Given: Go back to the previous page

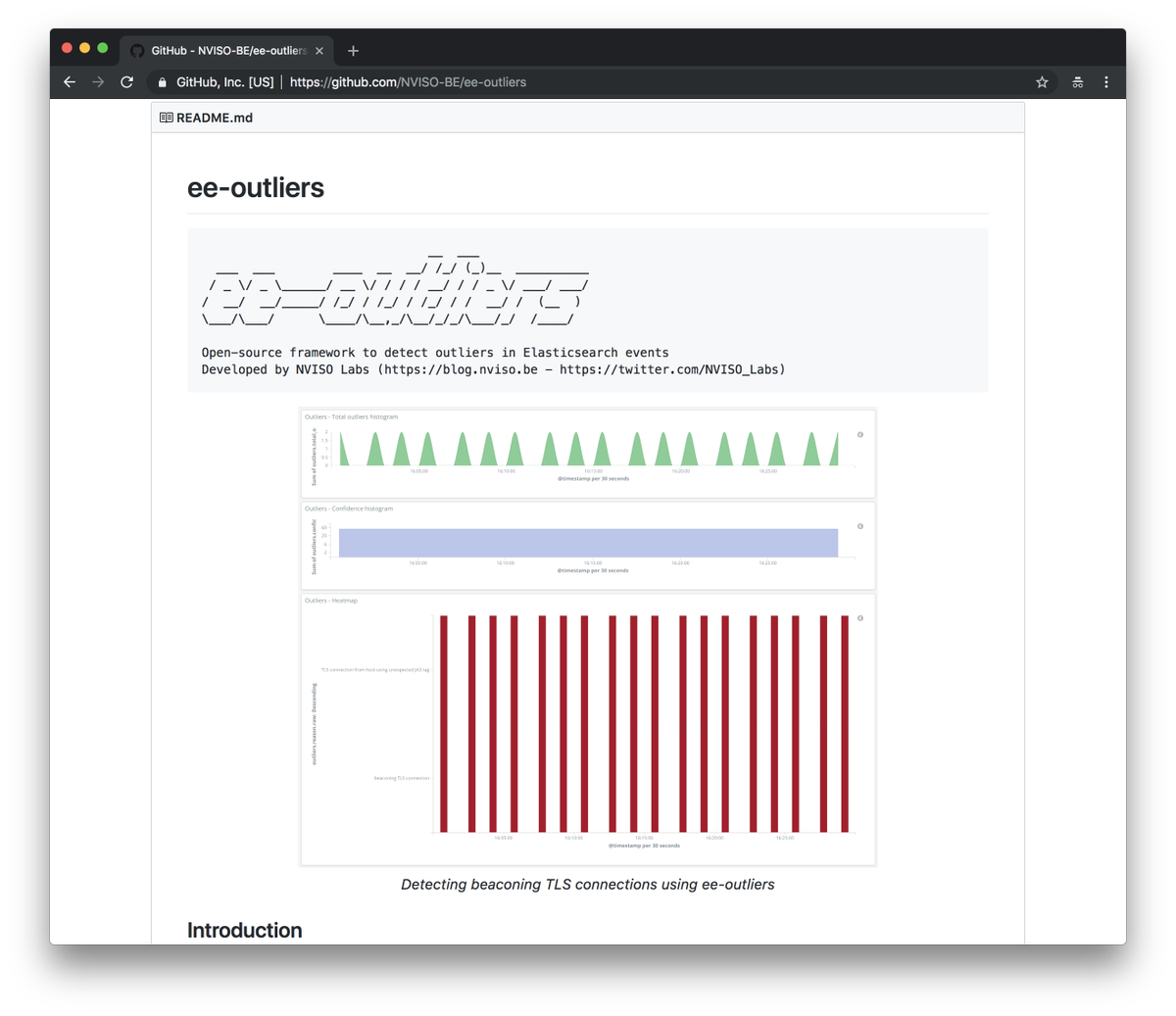Looking at the screenshot, I should coord(70,82).
